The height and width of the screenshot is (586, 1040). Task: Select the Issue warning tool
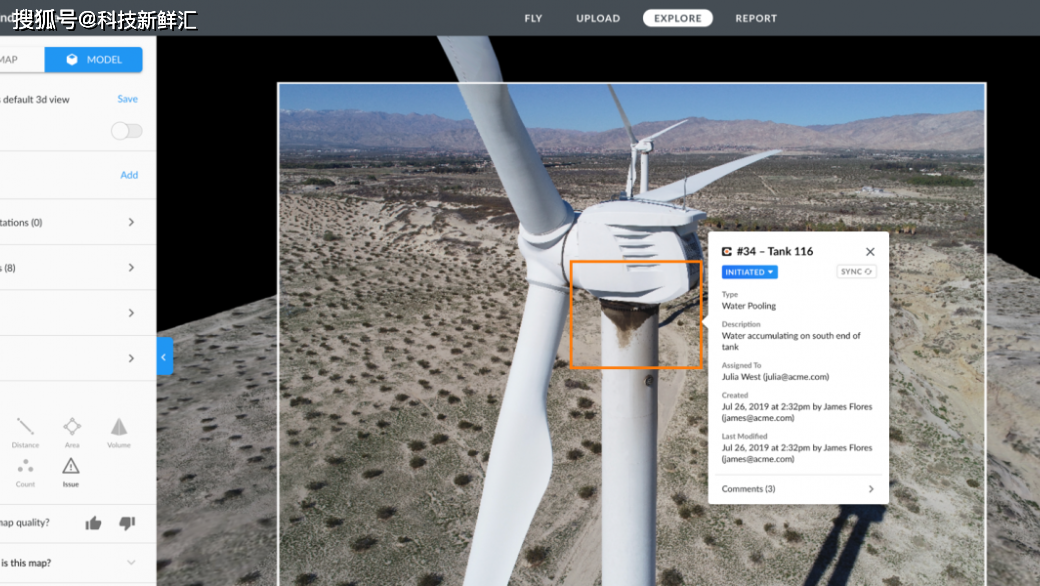tap(71, 470)
